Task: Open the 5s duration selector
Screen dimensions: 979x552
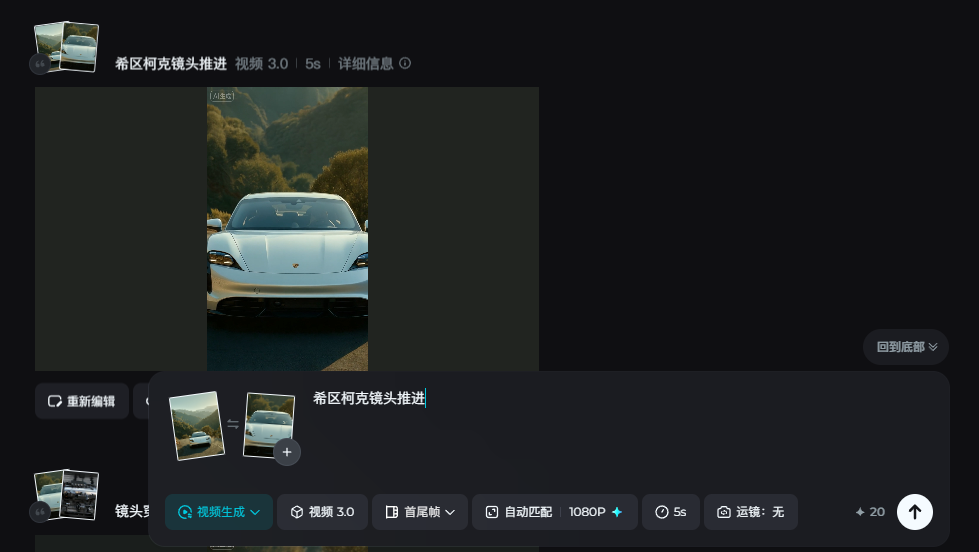Action: point(670,512)
